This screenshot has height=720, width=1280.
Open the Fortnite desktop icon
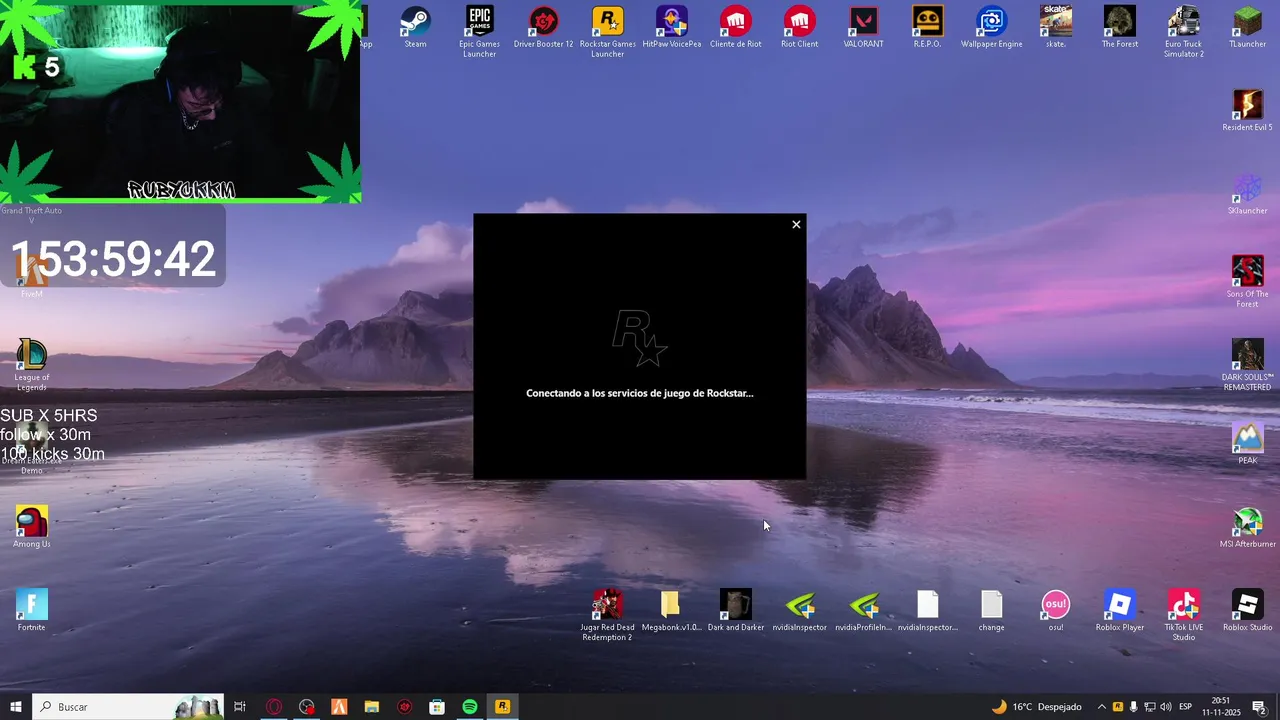coord(31,611)
